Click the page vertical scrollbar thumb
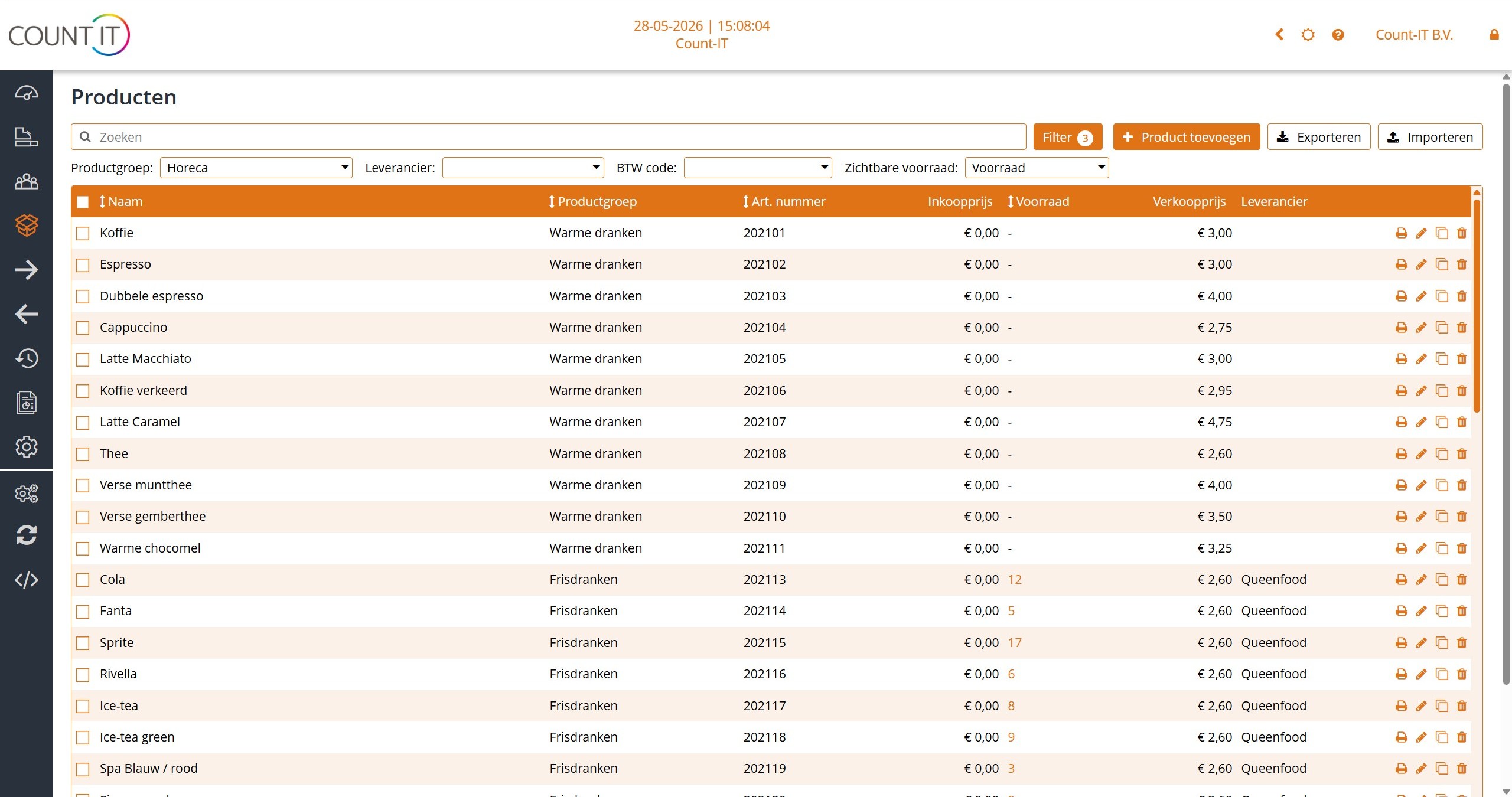This screenshot has height=797, width=1512. click(x=1506, y=384)
